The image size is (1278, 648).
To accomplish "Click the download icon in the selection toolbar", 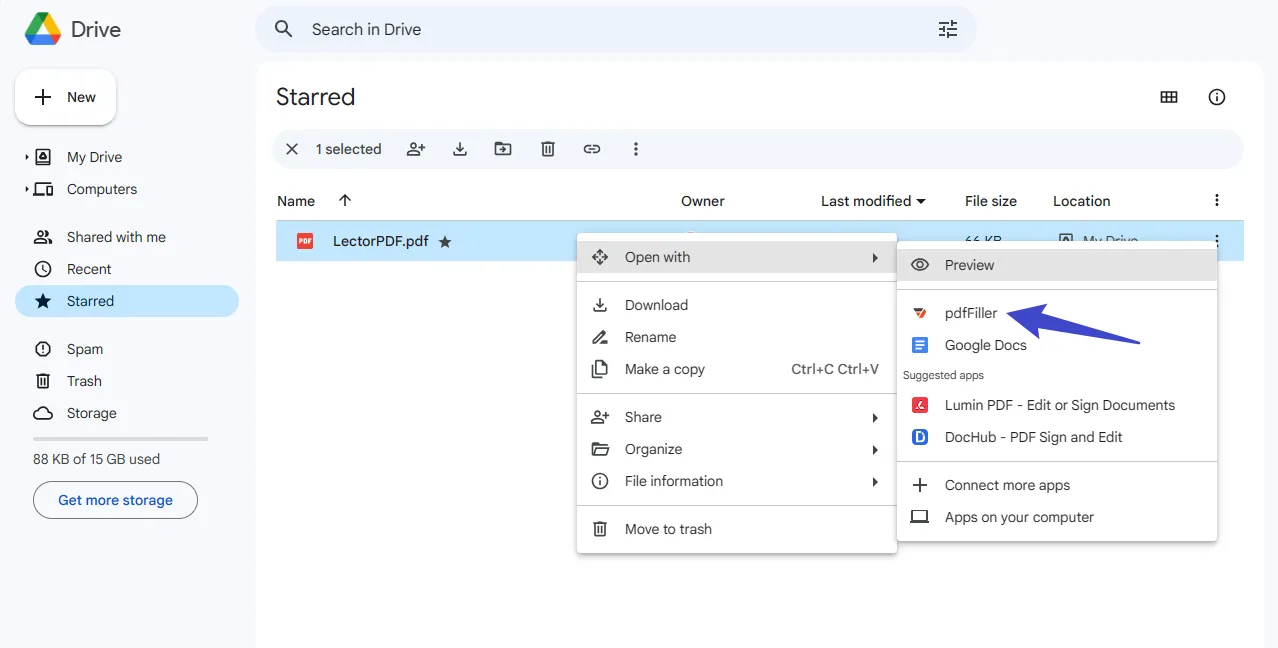I will 459,148.
